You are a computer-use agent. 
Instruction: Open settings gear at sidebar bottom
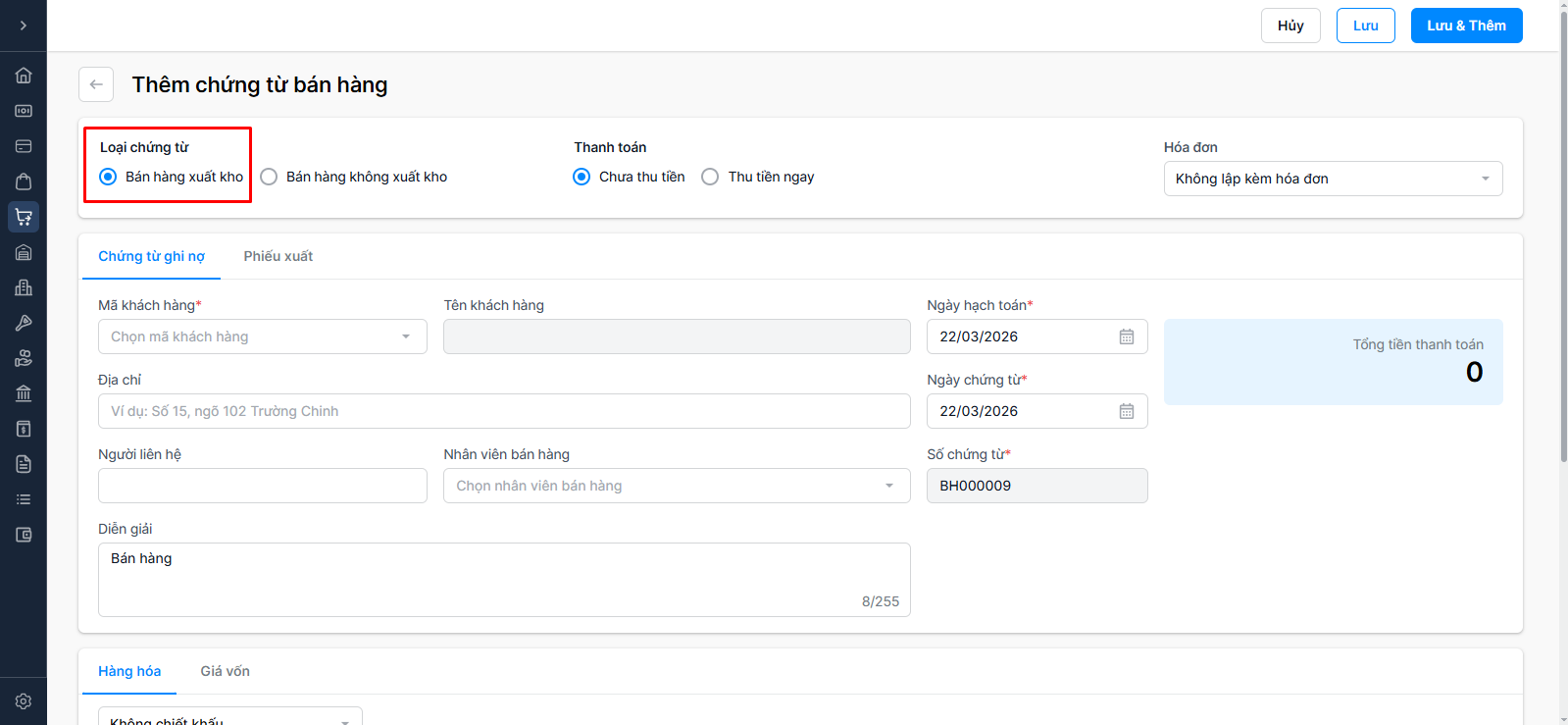24,701
